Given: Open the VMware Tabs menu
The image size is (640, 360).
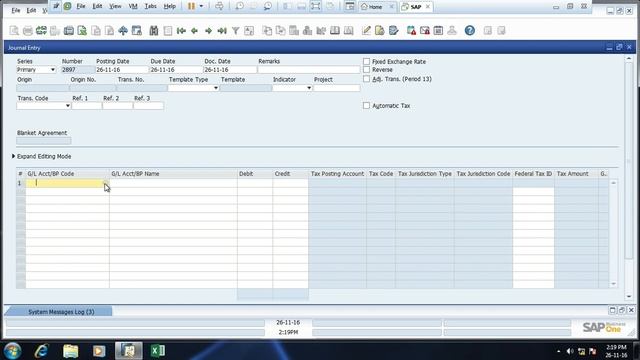Looking at the screenshot, I should (x=151, y=7).
